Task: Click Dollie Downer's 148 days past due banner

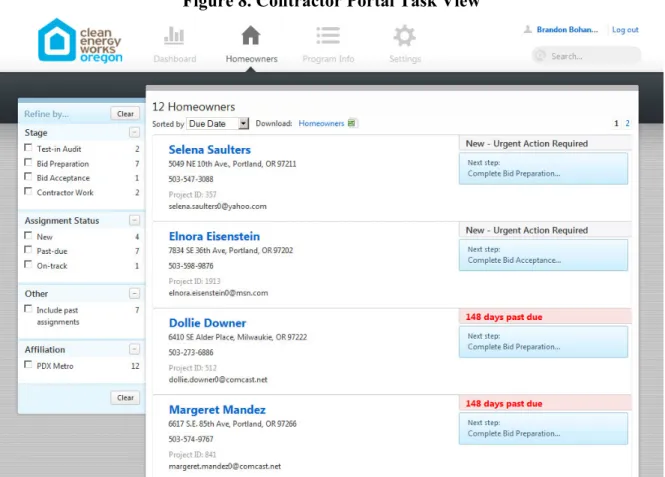Action: tap(545, 317)
